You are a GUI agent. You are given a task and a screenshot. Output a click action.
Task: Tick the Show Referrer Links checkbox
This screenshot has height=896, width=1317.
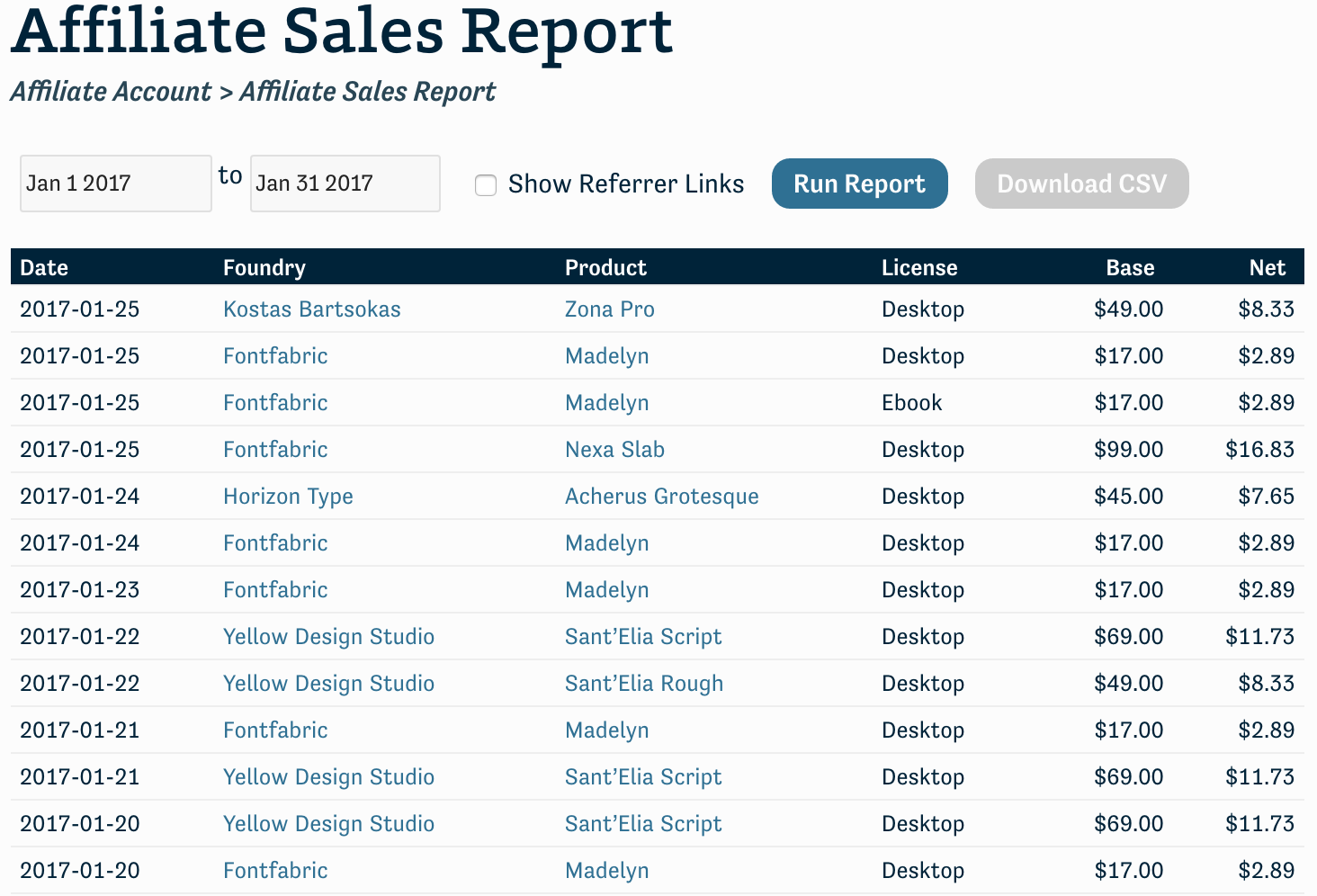click(x=486, y=185)
